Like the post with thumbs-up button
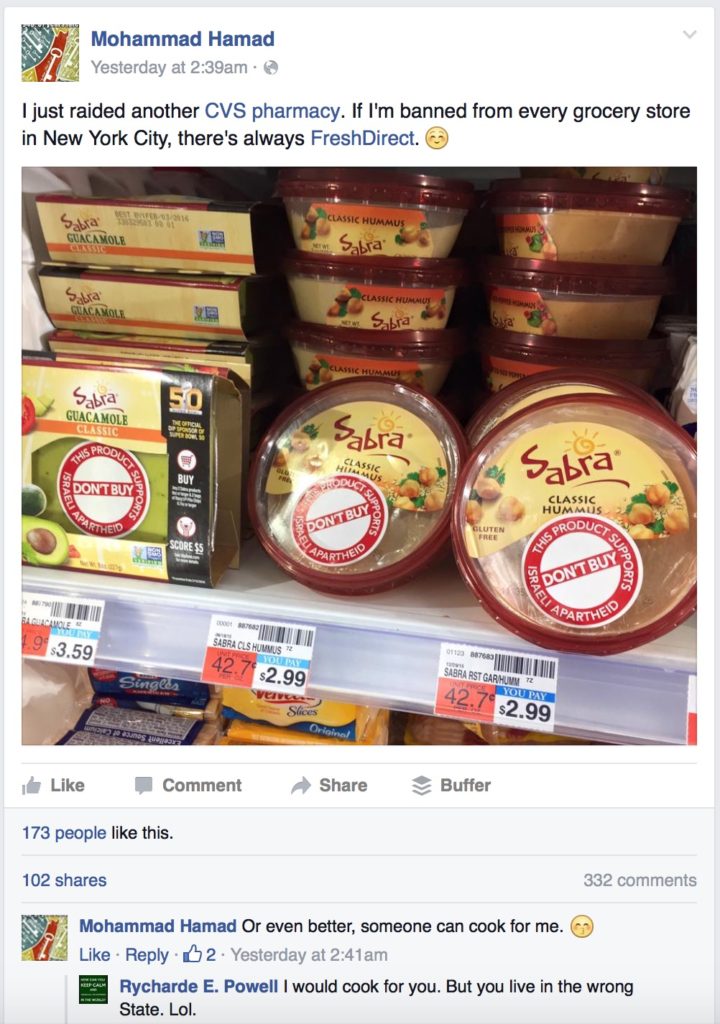The height and width of the screenshot is (1024, 720). [54, 785]
